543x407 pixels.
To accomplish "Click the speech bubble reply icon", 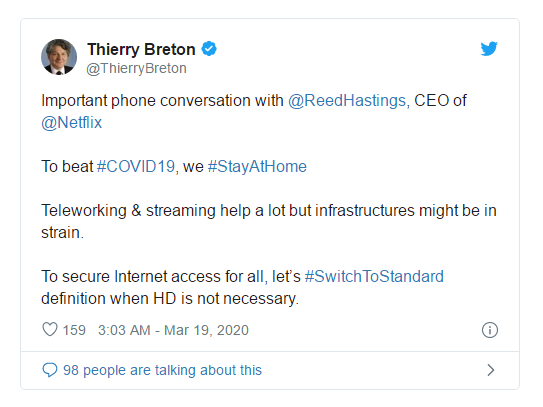I will click(x=50, y=370).
